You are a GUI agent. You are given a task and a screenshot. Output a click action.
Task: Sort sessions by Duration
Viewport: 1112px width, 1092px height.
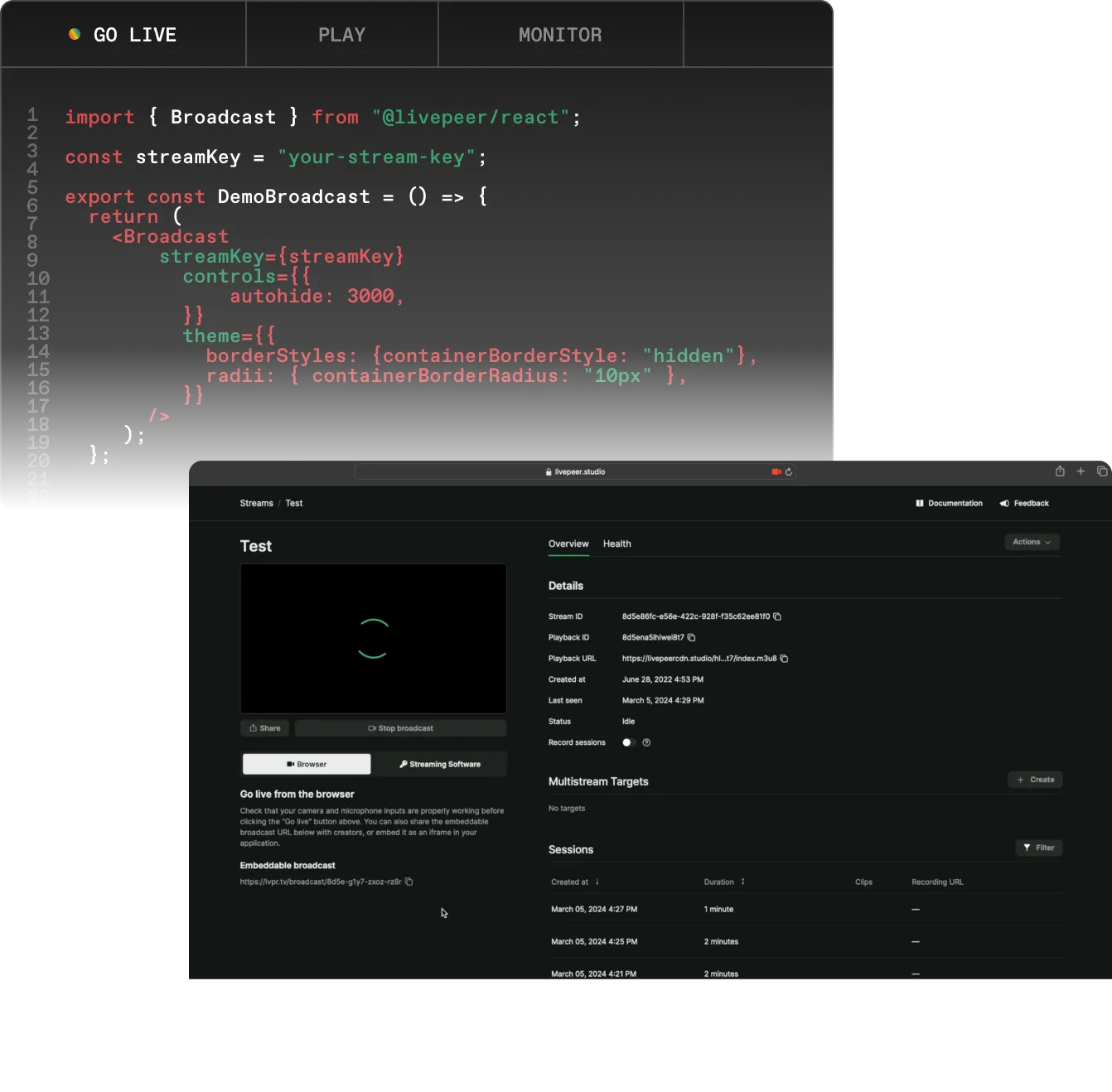click(721, 882)
